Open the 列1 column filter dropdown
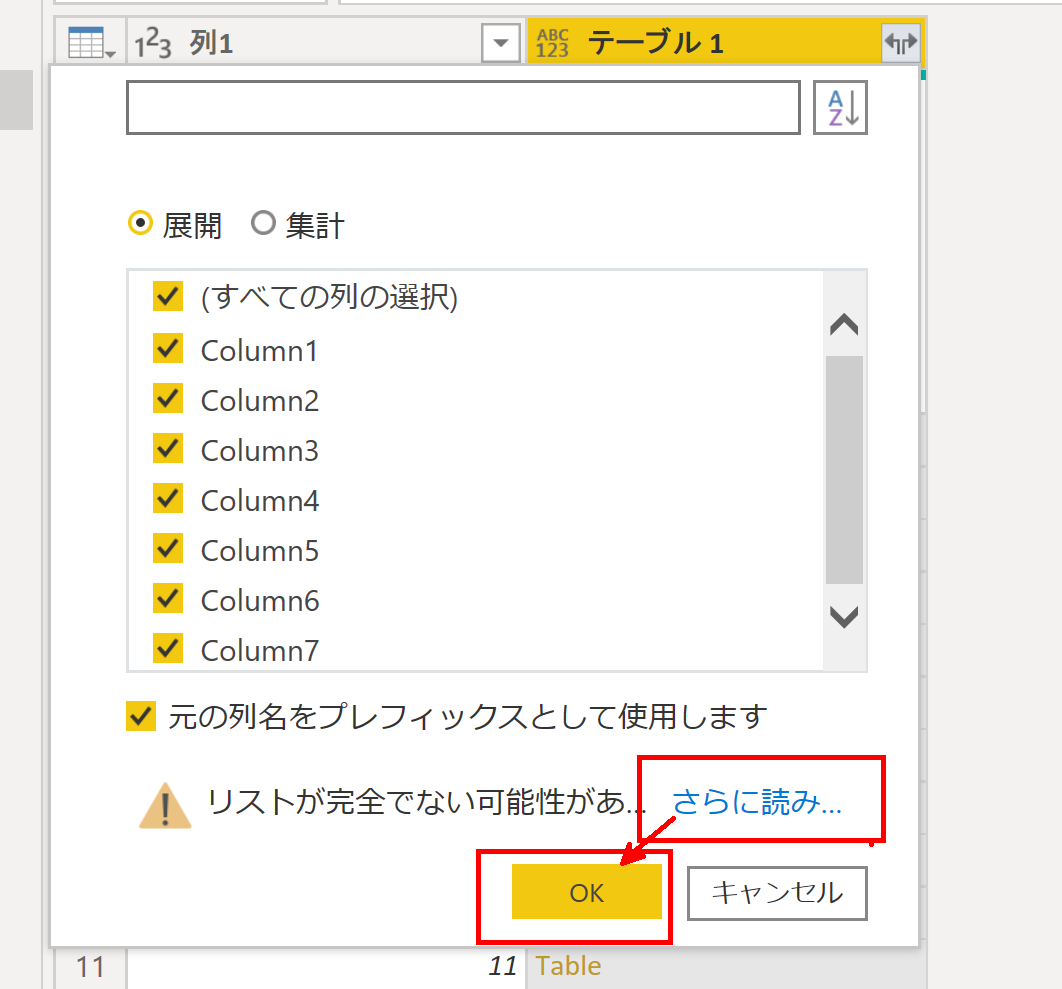This screenshot has height=989, width=1062. click(x=501, y=43)
